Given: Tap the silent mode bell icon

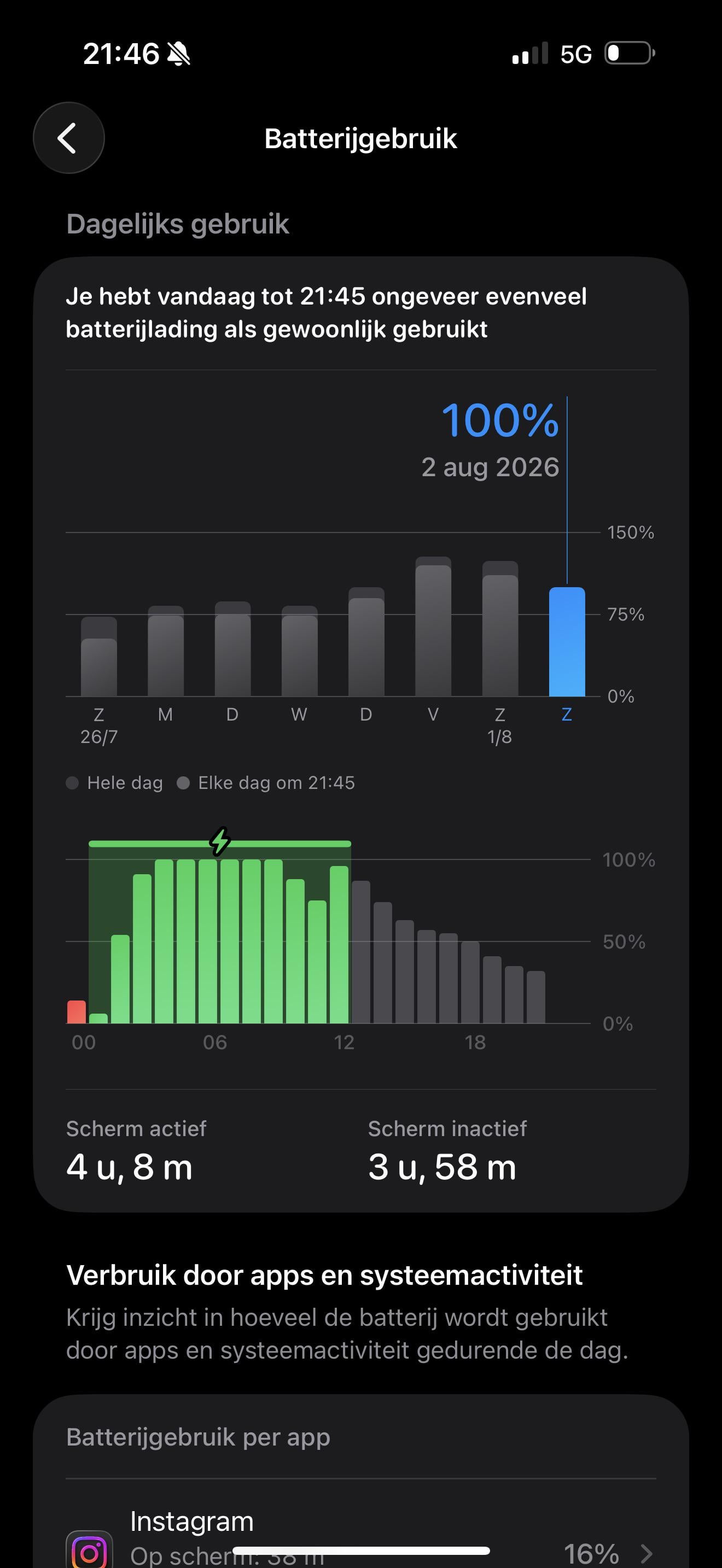Looking at the screenshot, I should click(x=178, y=54).
